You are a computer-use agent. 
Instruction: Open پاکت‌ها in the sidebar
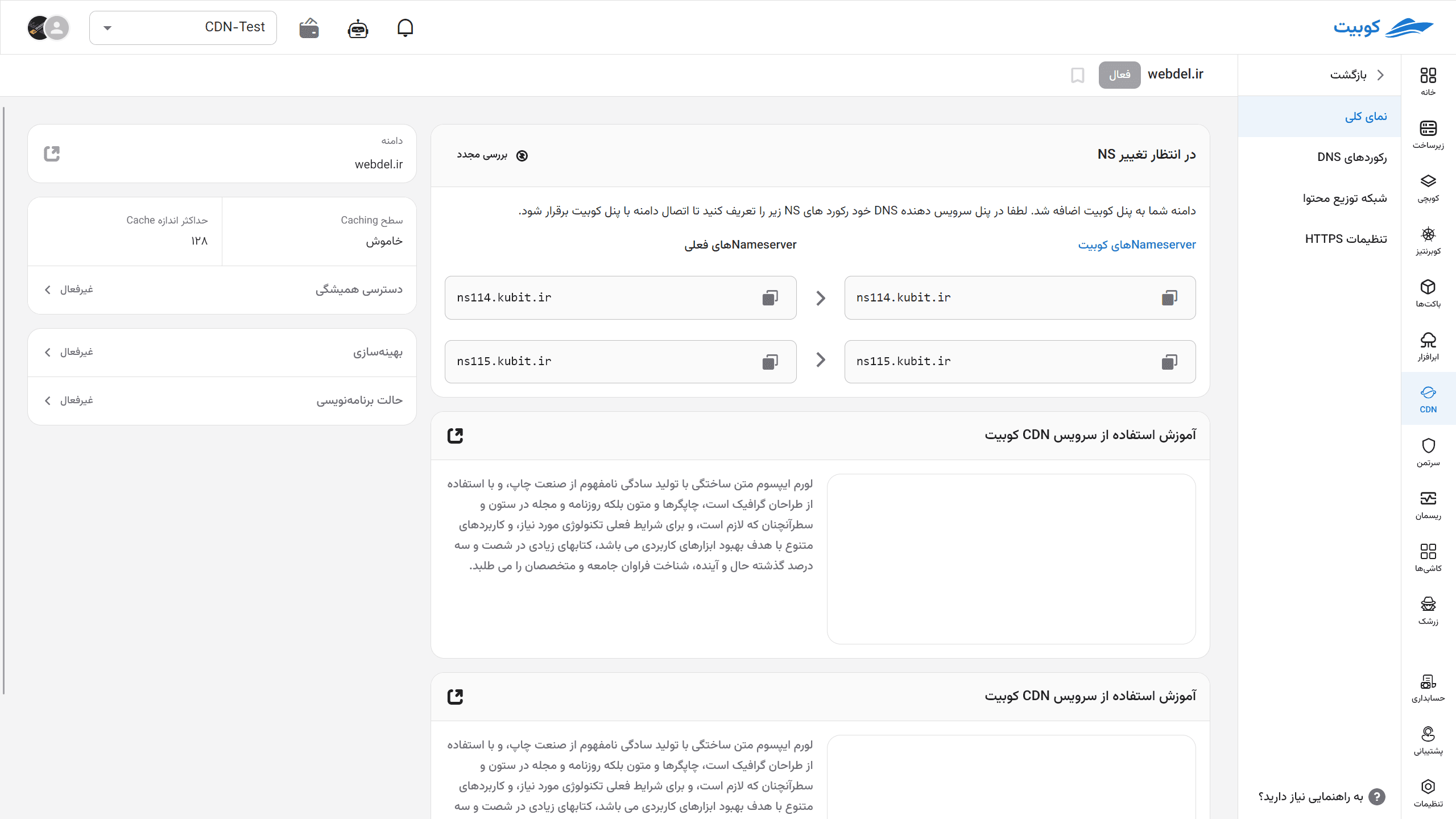click(x=1428, y=293)
